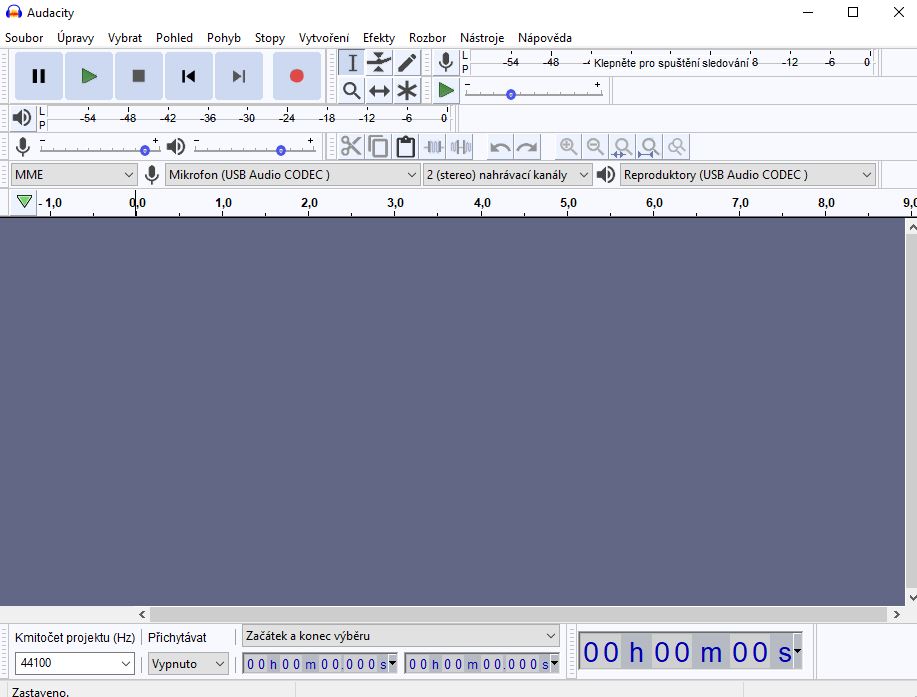Click the scissors Cut icon
The width and height of the screenshot is (917, 697).
[351, 146]
